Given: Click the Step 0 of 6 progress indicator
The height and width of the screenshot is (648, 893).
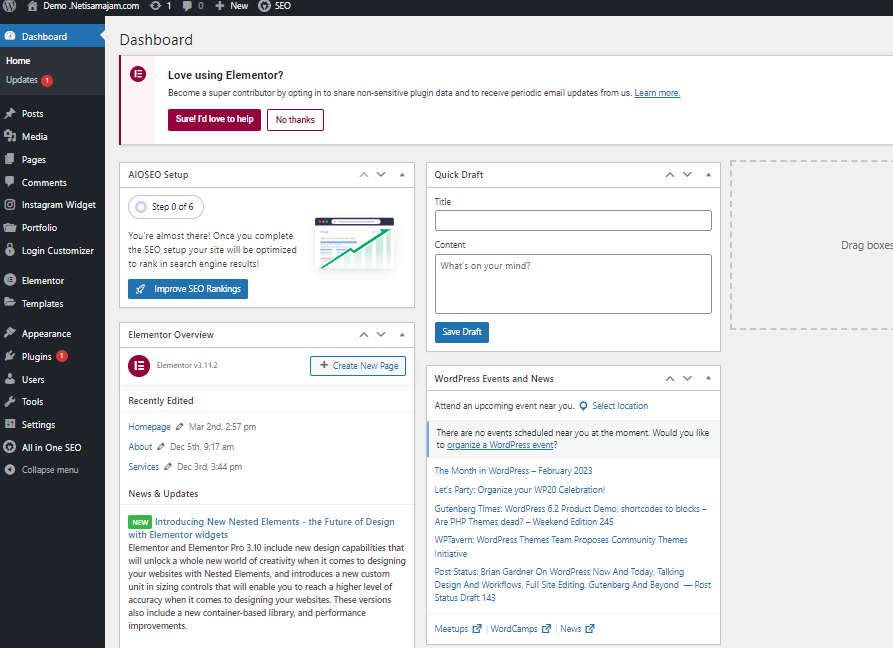Looking at the screenshot, I should pyautogui.click(x=166, y=207).
